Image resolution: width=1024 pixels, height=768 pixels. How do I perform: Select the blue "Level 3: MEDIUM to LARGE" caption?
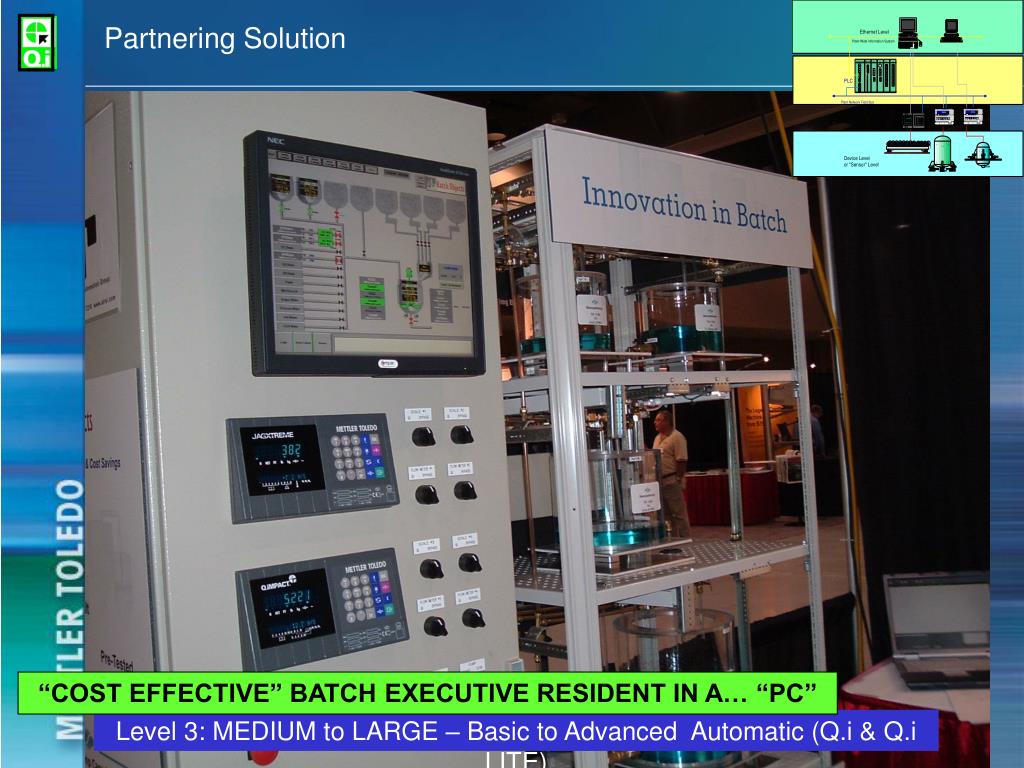point(516,731)
